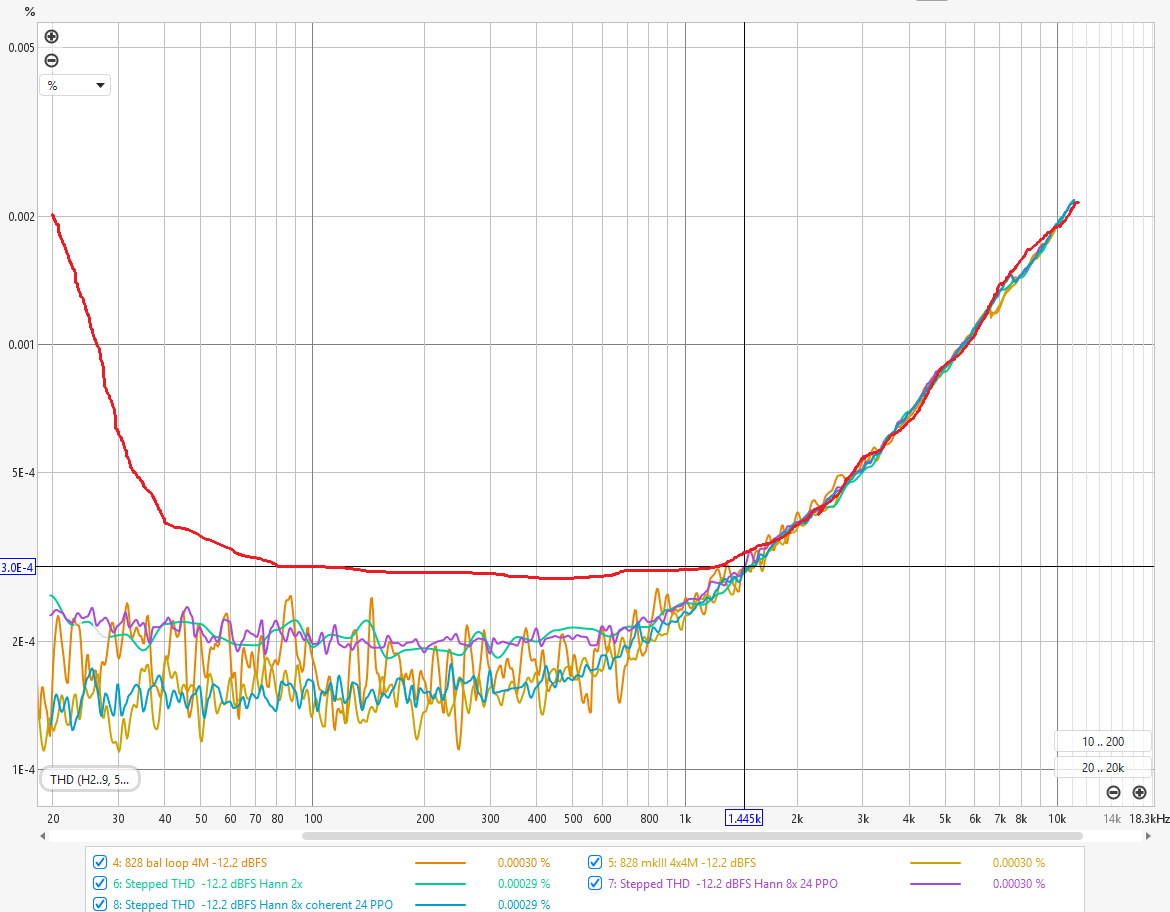Click label 6: Stepped THD -12.2 dBFS Hann 2x
1170x912 pixels.
click(207, 884)
